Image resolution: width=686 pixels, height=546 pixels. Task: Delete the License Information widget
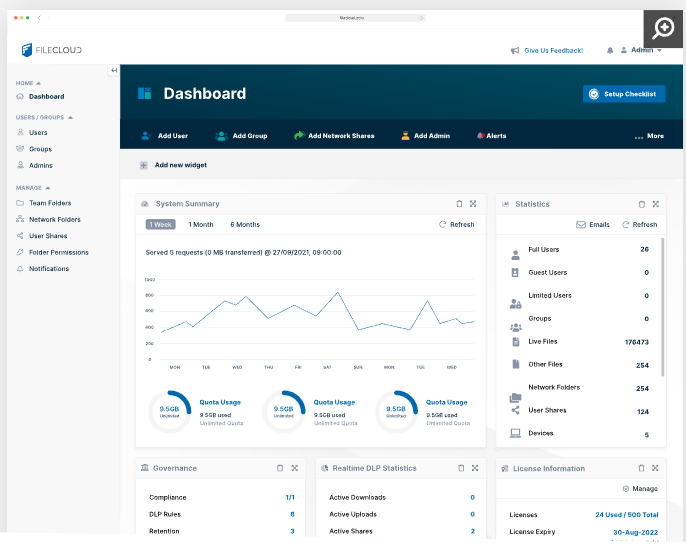pyautogui.click(x=642, y=468)
